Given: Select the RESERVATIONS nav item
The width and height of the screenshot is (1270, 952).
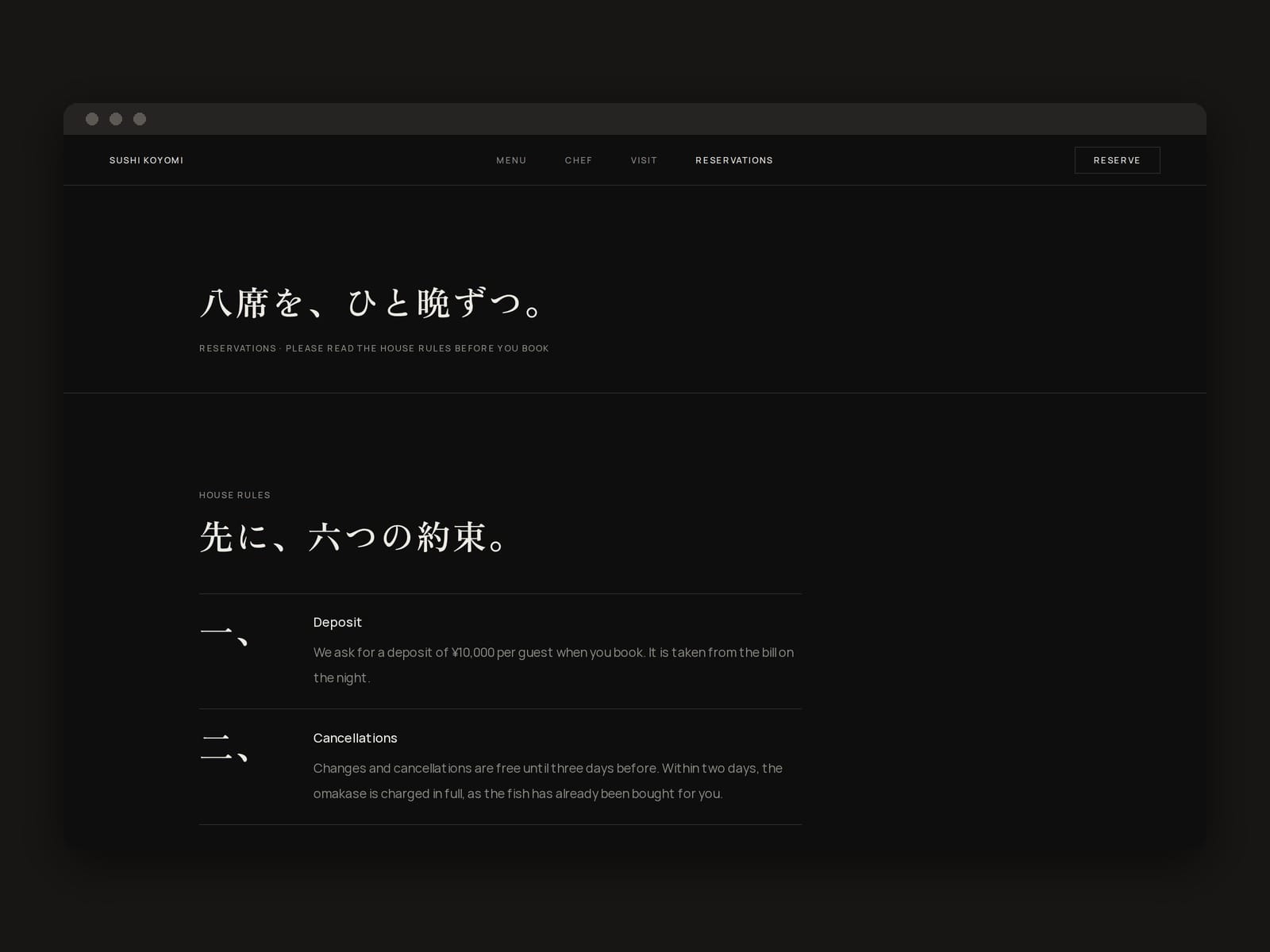Looking at the screenshot, I should coord(734,160).
